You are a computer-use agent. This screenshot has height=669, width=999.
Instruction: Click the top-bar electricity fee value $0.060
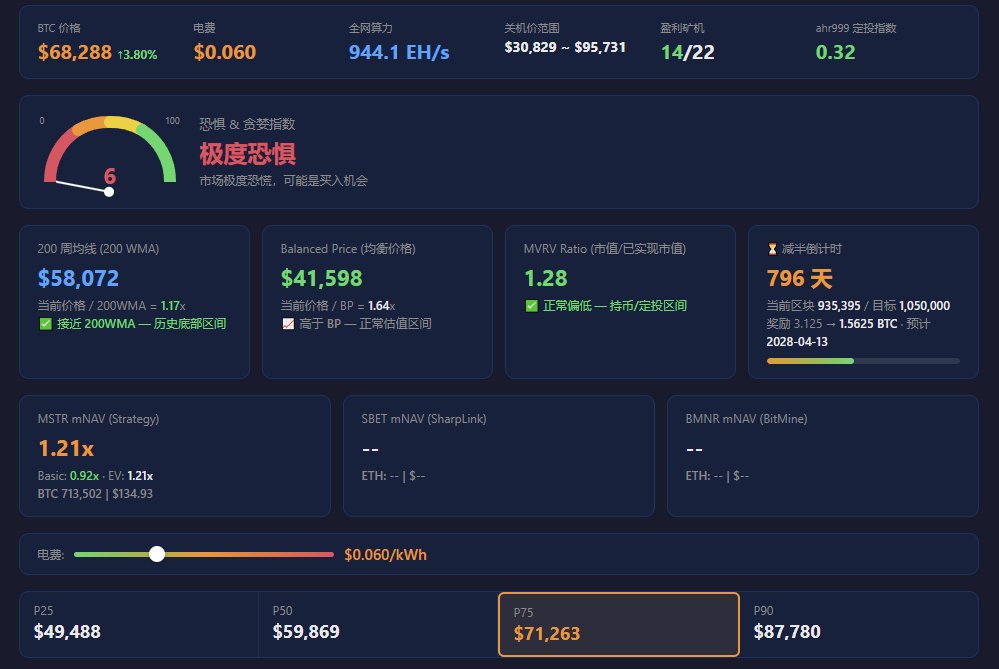coord(225,52)
